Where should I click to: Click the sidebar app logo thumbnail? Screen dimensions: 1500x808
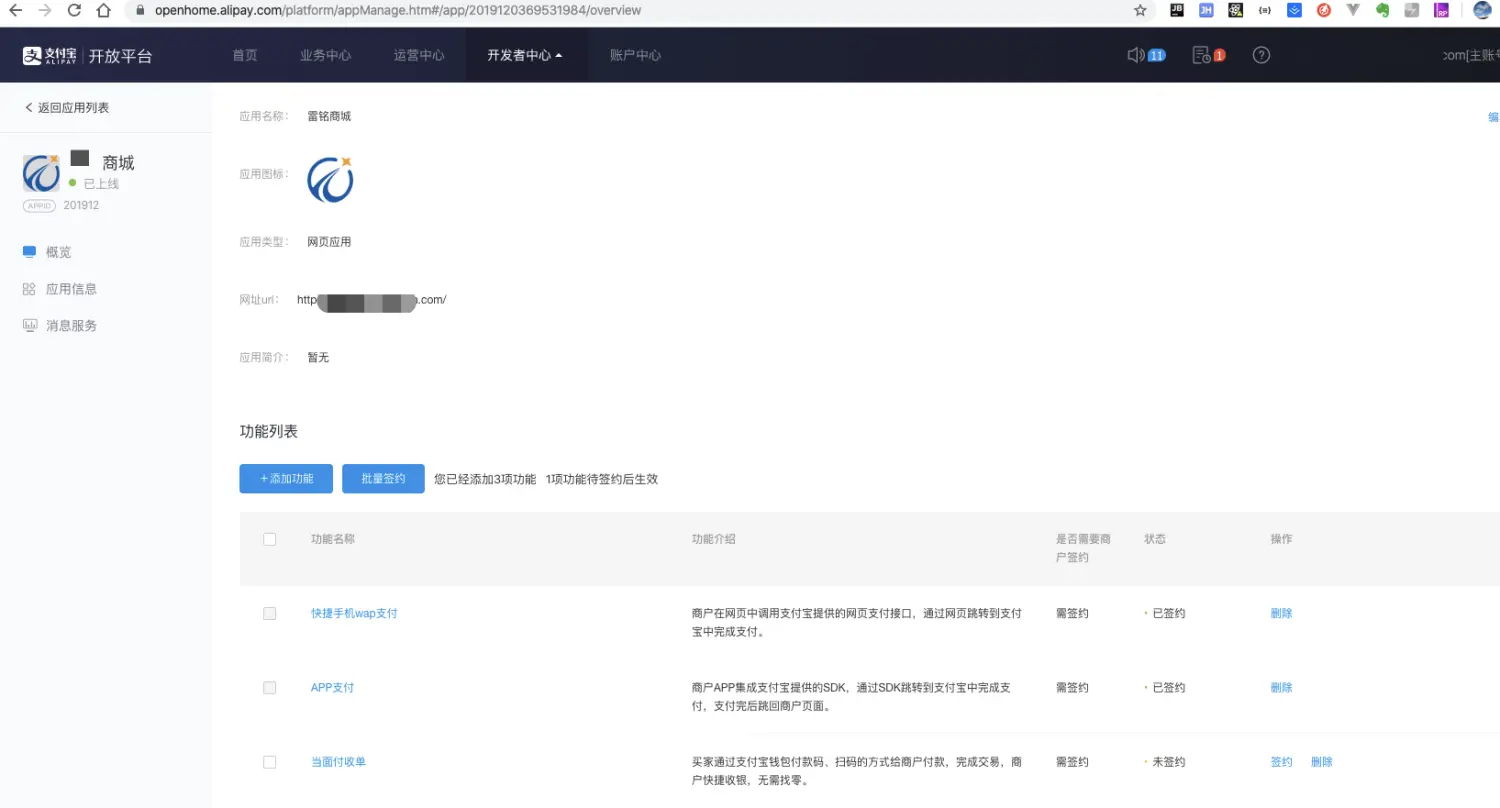41,173
